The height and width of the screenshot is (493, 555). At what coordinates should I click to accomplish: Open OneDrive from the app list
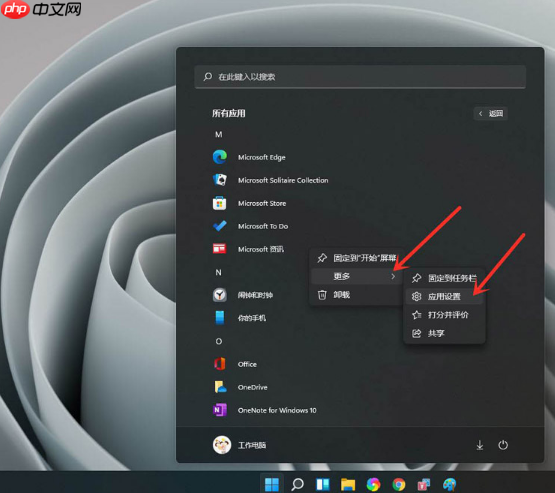(240, 387)
